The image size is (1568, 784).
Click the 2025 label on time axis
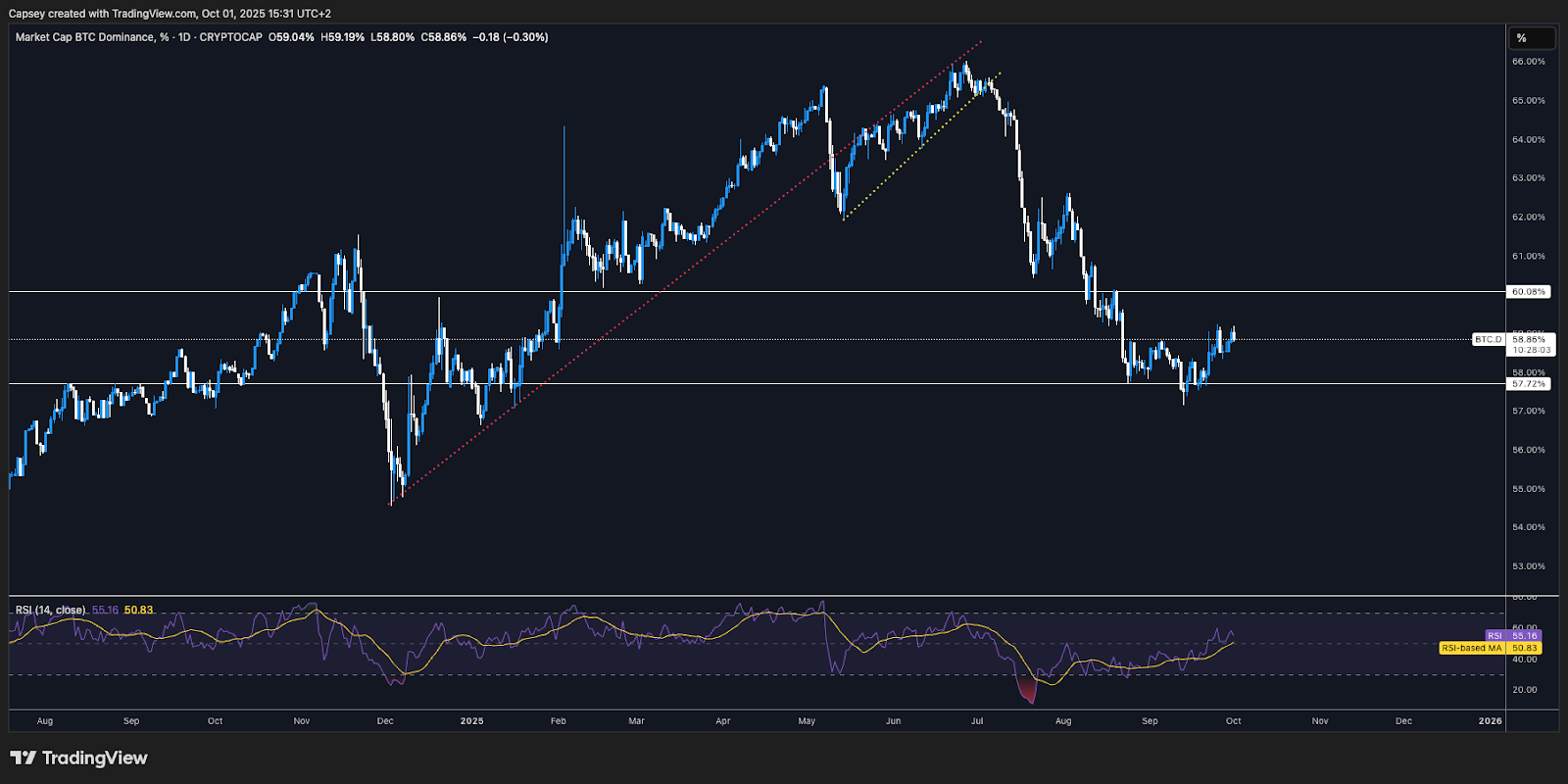click(x=471, y=720)
